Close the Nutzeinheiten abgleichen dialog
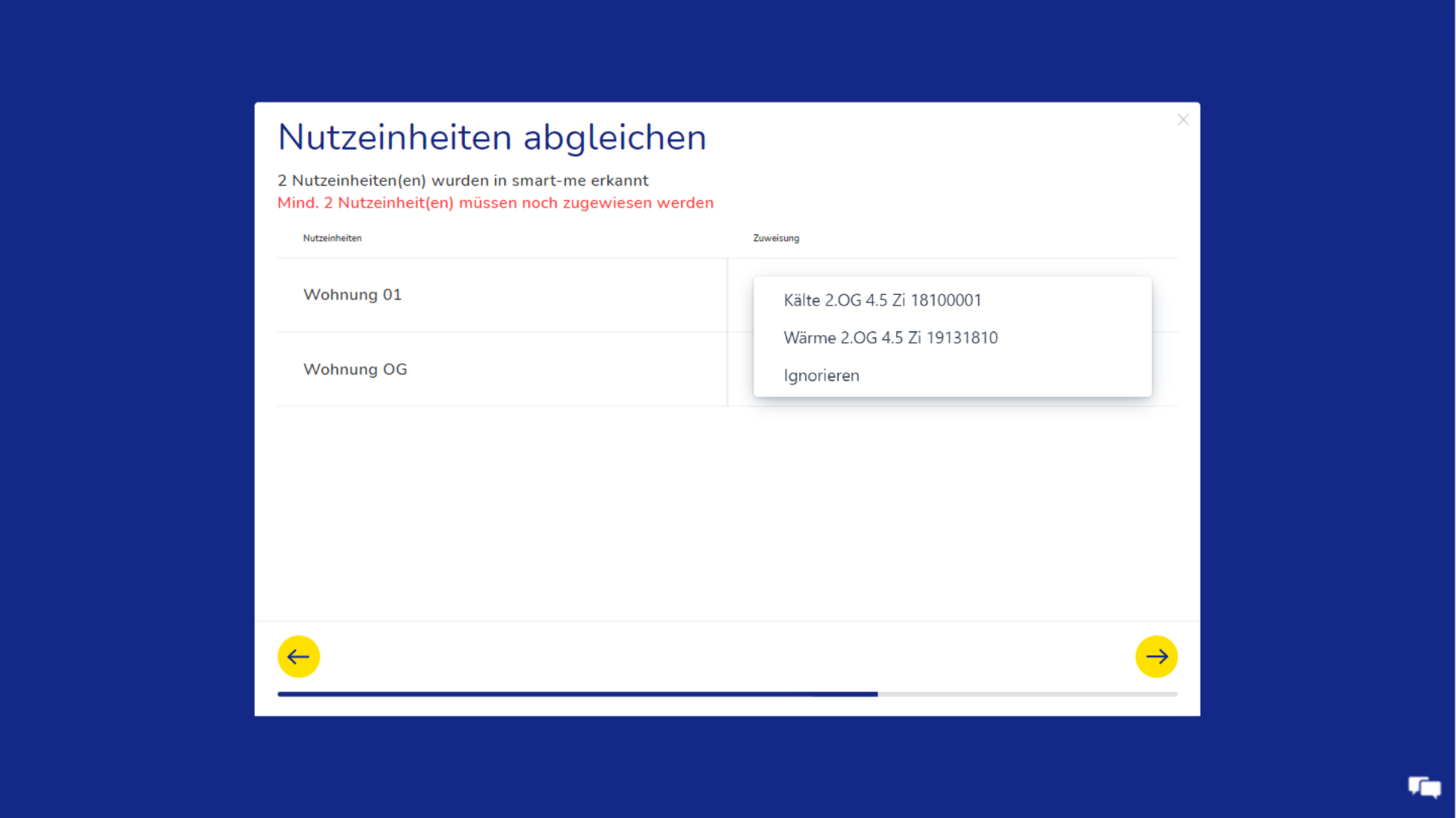This screenshot has width=1456, height=818. tap(1182, 120)
